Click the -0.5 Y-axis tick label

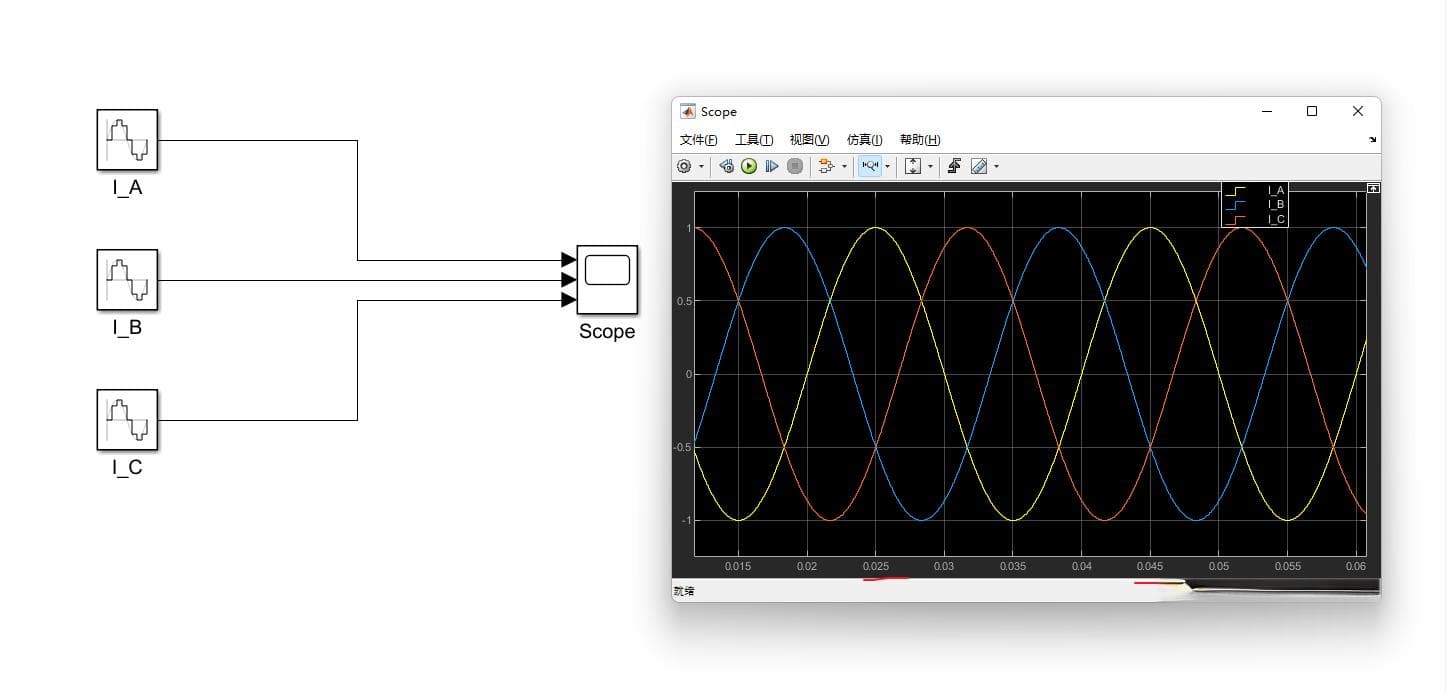681,447
